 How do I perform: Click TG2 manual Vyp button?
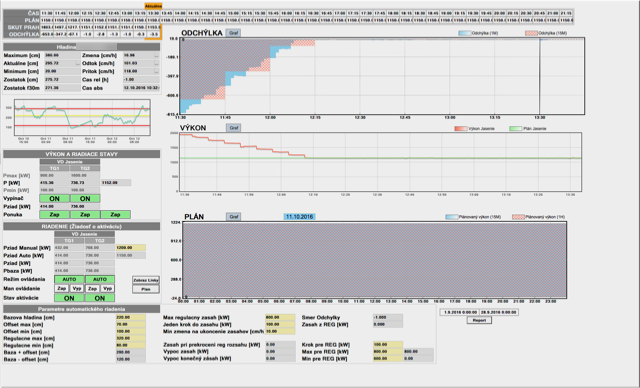click(107, 288)
